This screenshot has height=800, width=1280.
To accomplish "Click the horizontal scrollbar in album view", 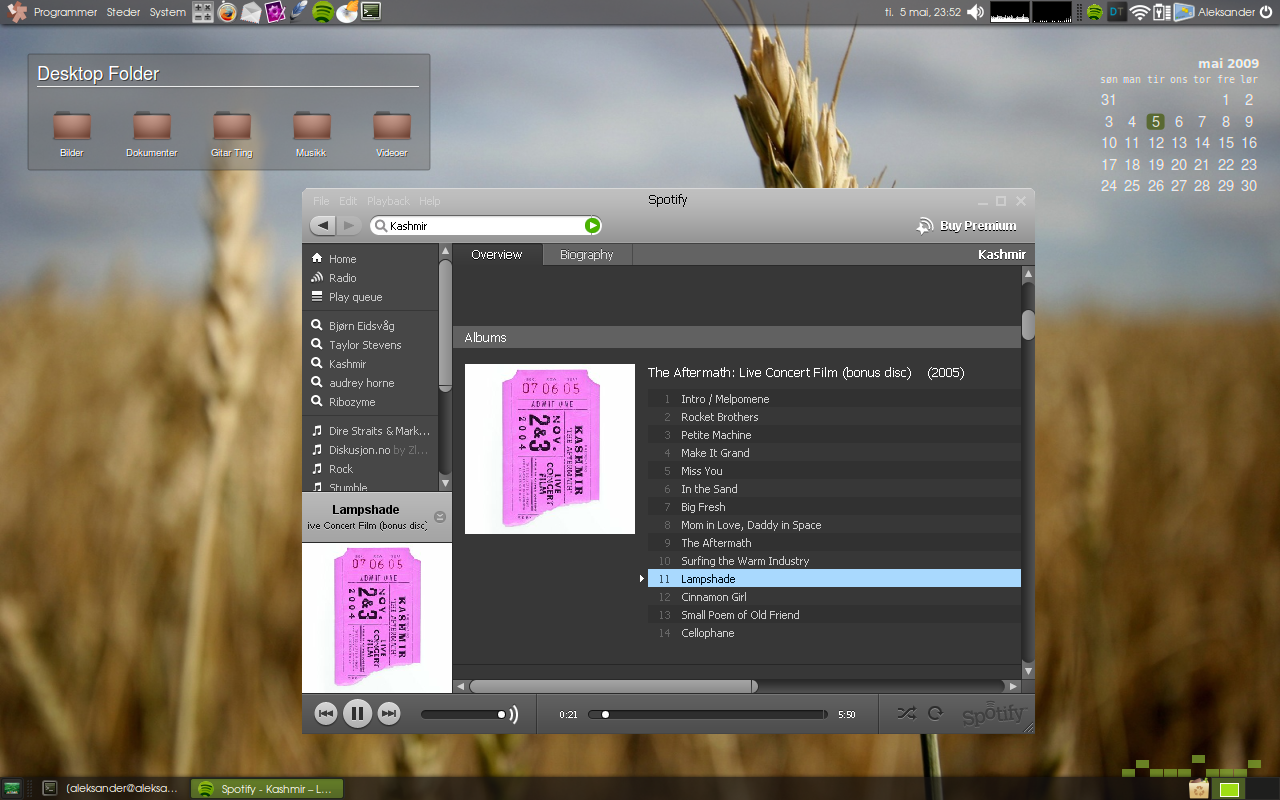I will tap(613, 686).
